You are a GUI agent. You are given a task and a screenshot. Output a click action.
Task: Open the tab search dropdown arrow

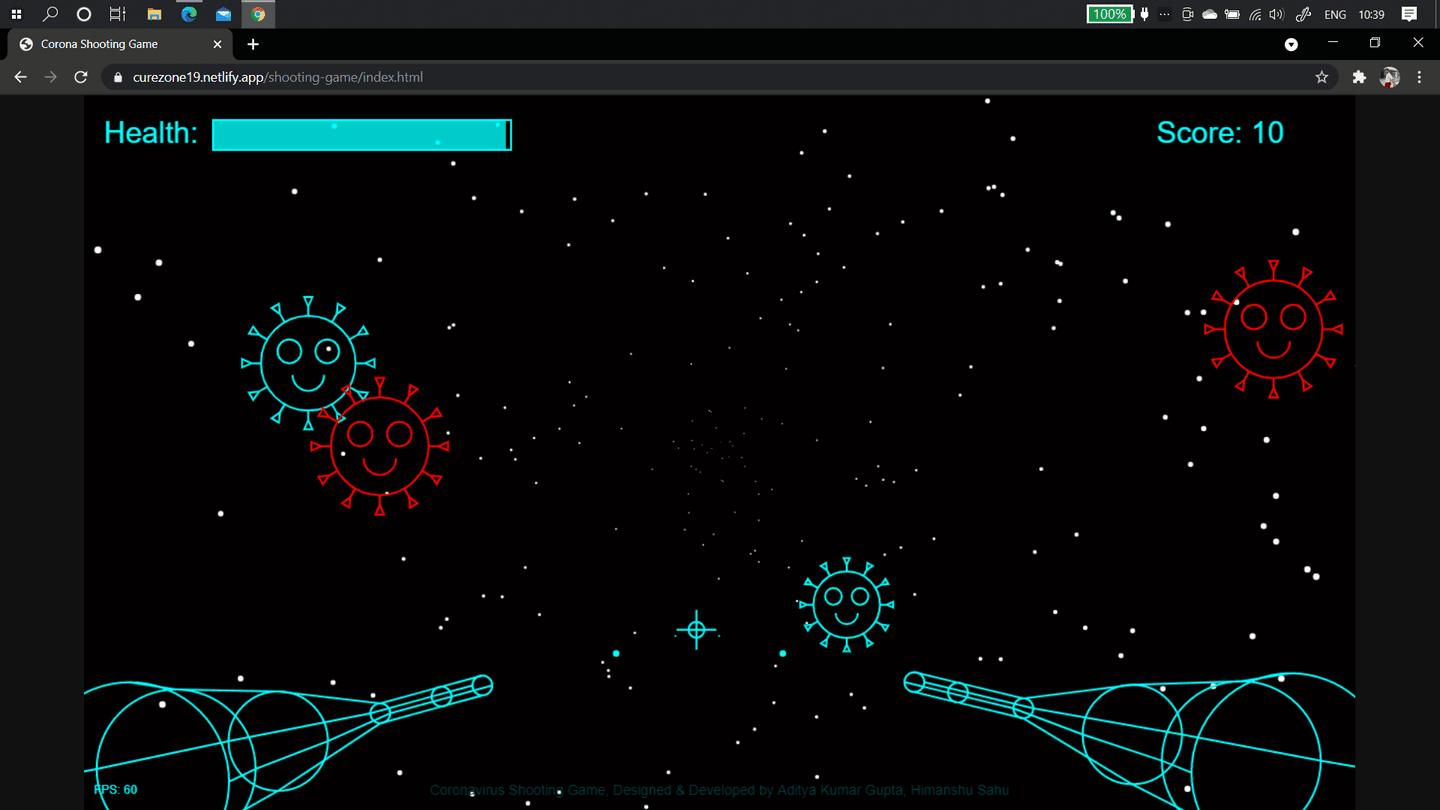tap(1291, 44)
